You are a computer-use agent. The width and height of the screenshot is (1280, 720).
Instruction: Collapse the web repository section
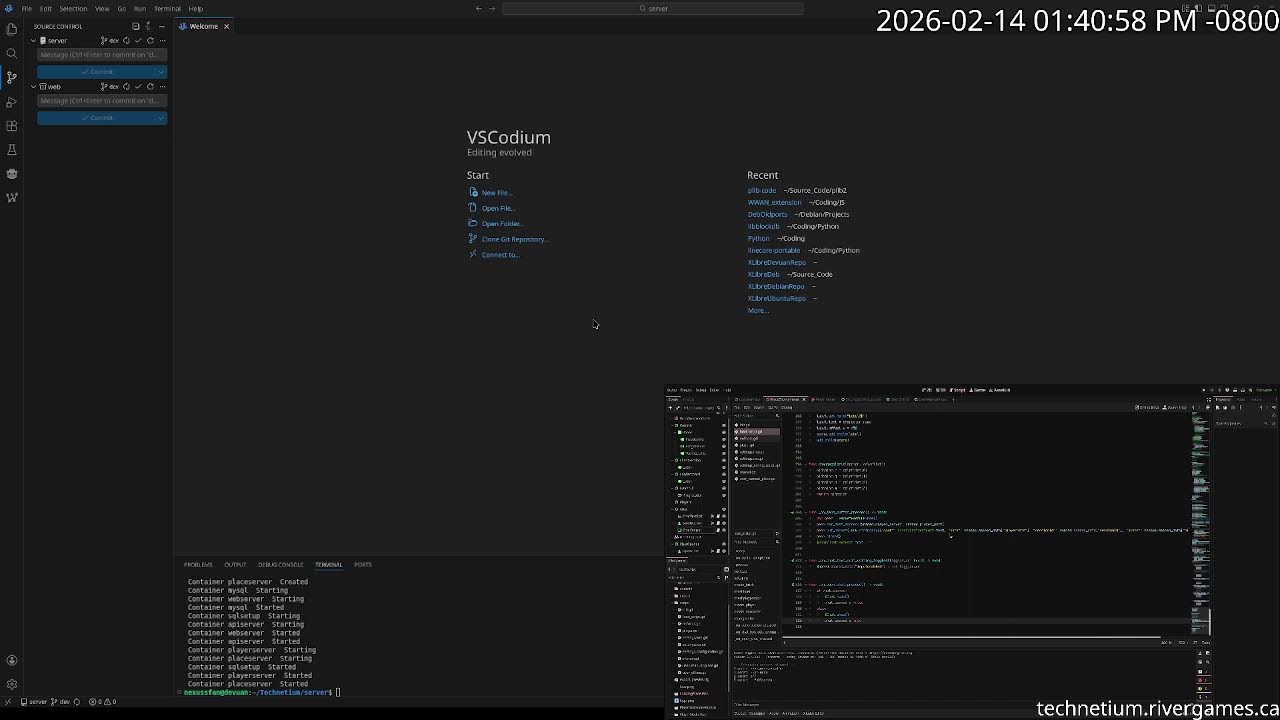tap(33, 87)
